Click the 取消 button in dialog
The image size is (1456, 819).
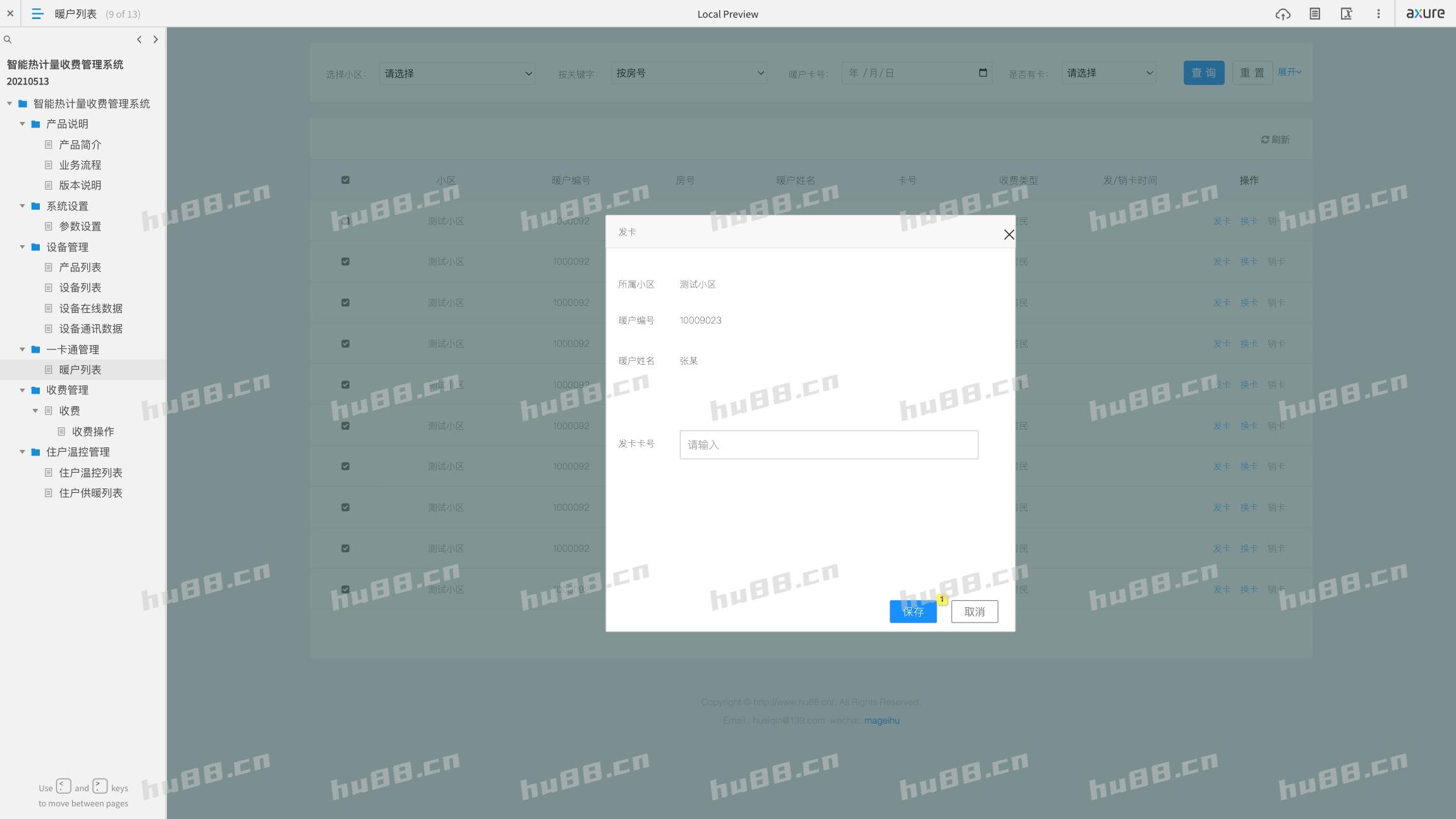tap(974, 612)
